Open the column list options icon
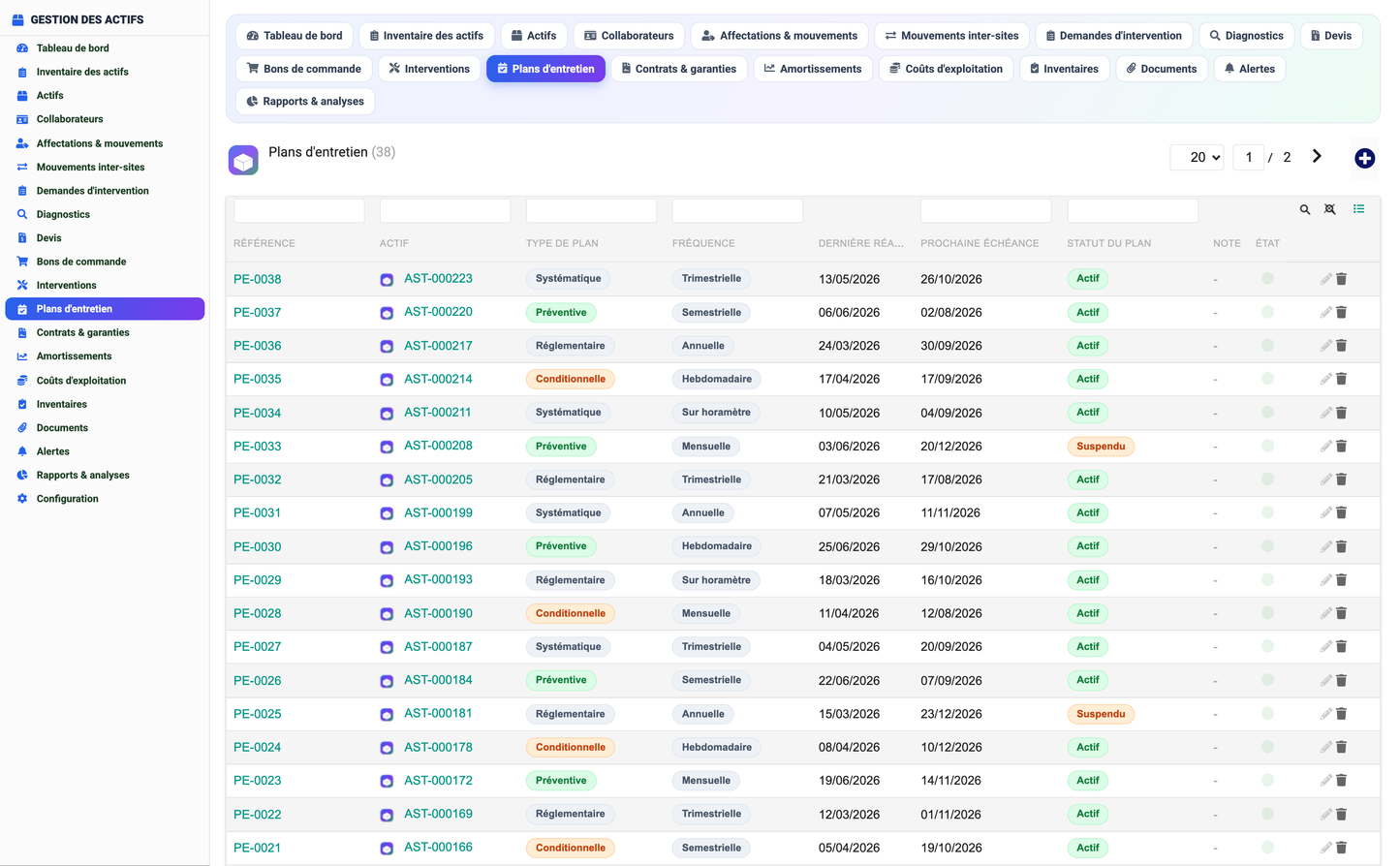1400x866 pixels. (x=1358, y=208)
